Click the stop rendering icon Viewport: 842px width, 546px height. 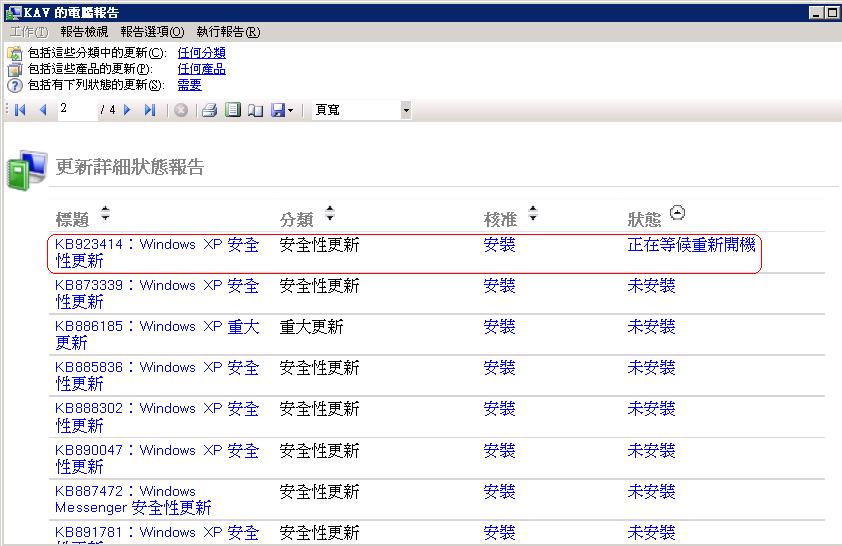[x=181, y=111]
